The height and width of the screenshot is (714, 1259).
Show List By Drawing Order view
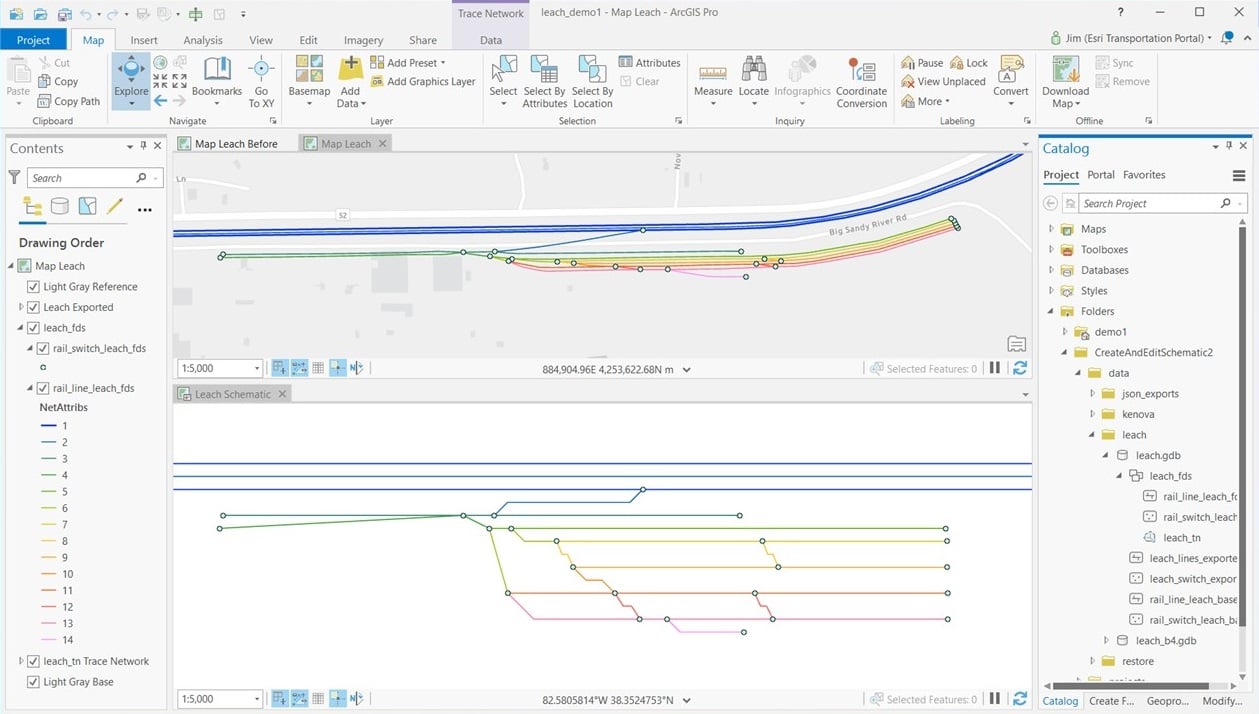(32, 207)
